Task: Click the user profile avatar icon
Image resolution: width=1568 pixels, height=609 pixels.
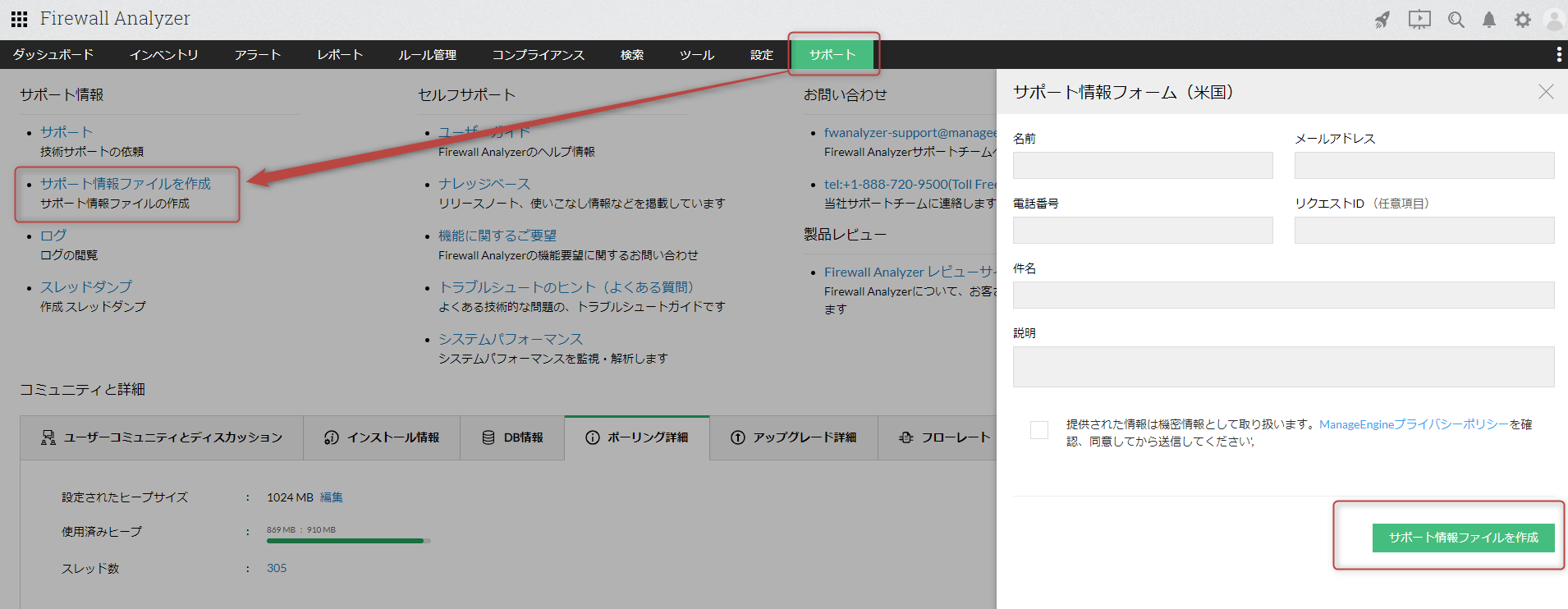Action: pyautogui.click(x=1554, y=20)
